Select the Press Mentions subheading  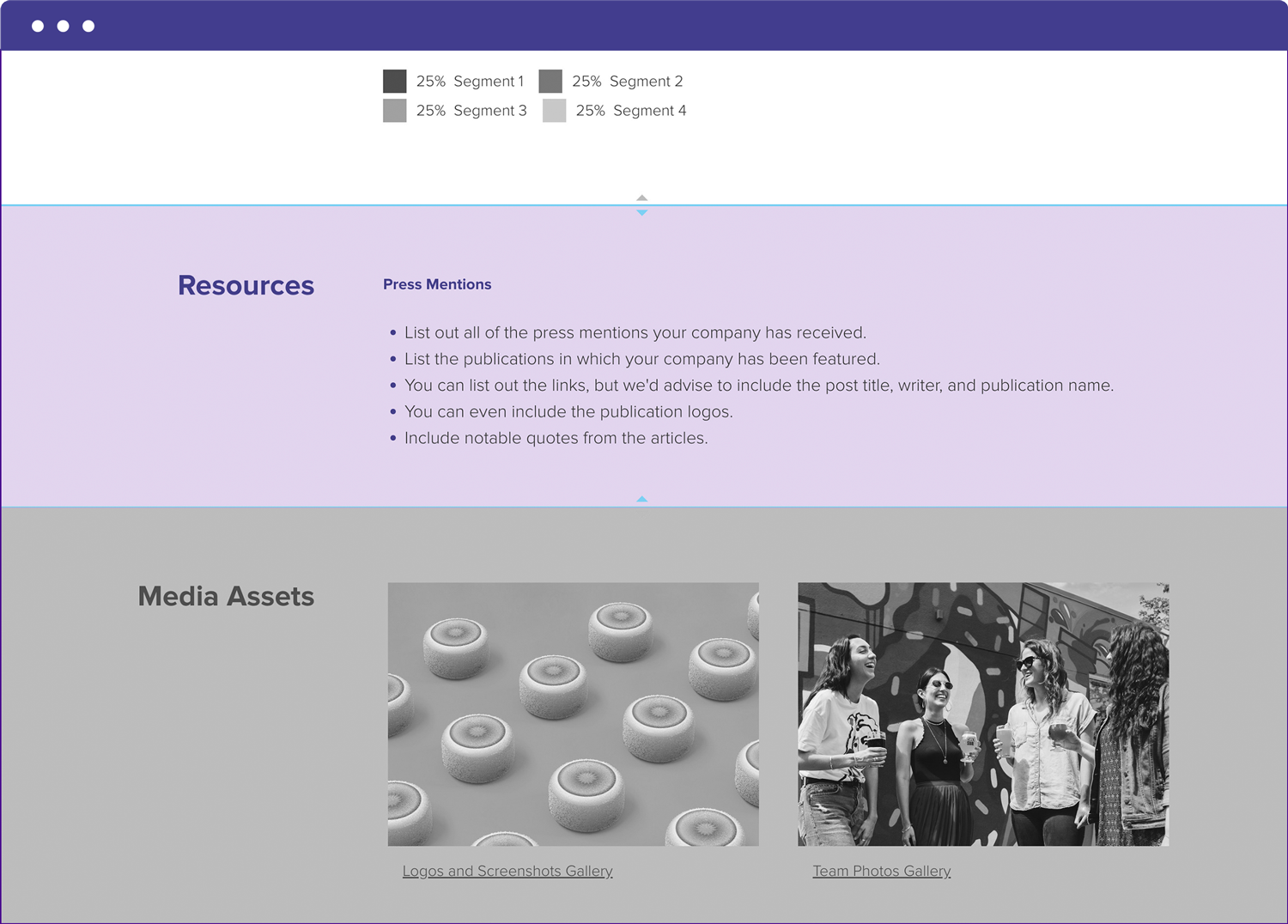tap(437, 284)
